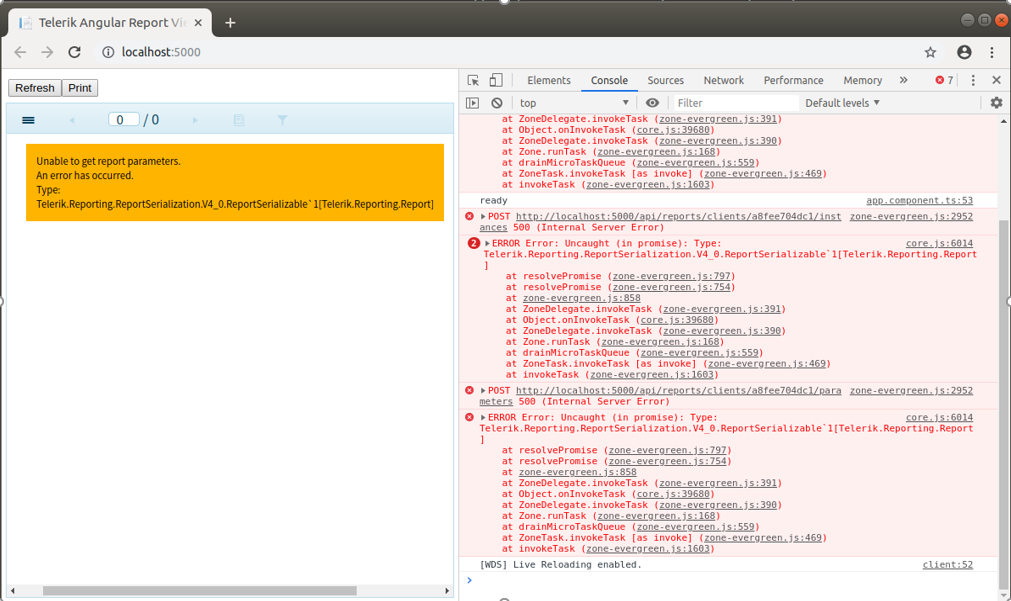Open app.component.ts:53 source link
This screenshot has height=601, width=1011.
(919, 201)
